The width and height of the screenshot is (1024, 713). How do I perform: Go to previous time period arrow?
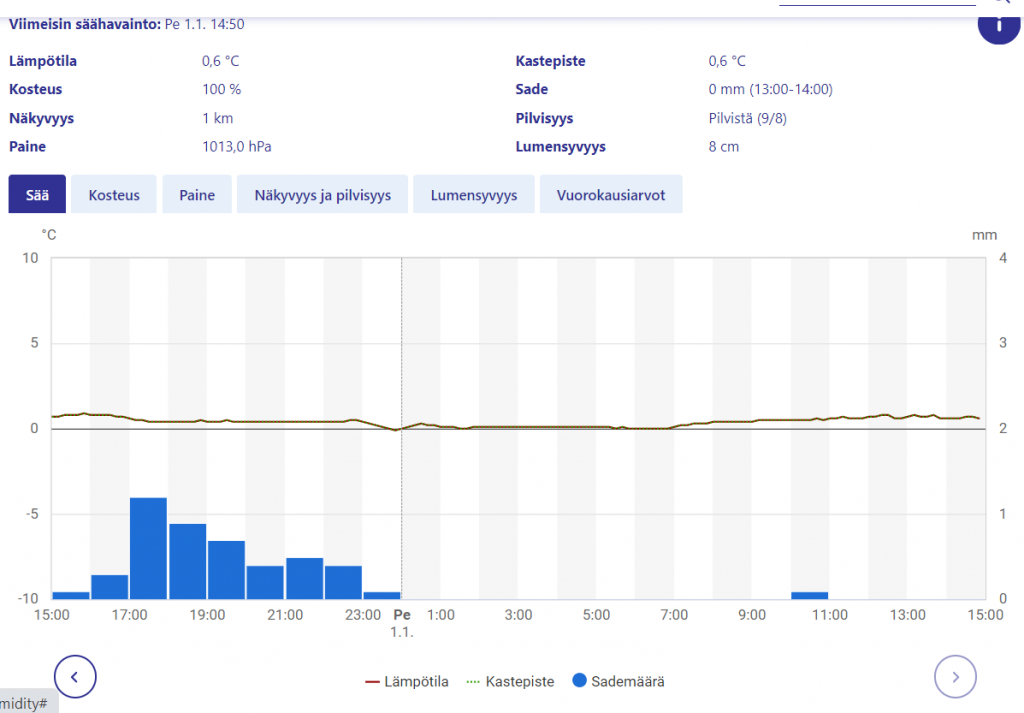coord(75,677)
